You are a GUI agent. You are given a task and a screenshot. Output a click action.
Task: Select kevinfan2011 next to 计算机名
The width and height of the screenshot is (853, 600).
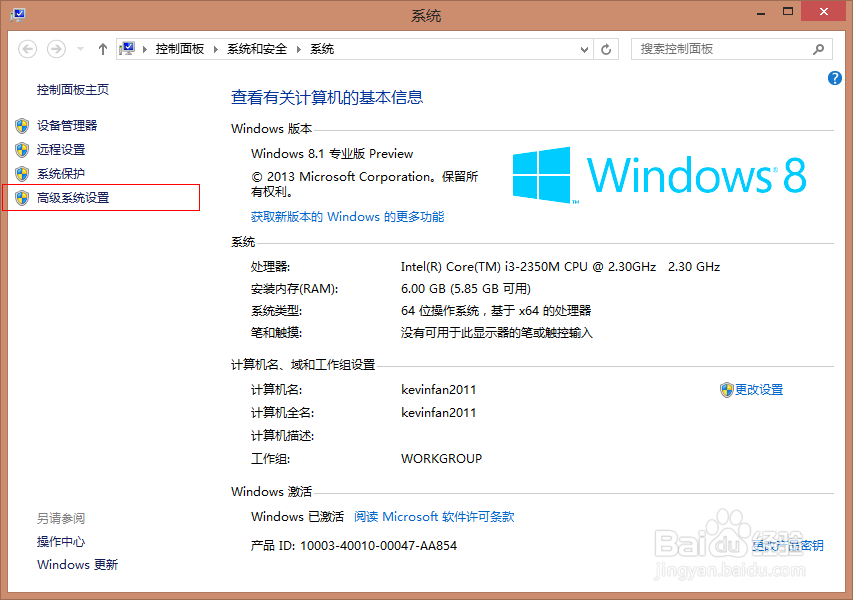pyautogui.click(x=438, y=389)
